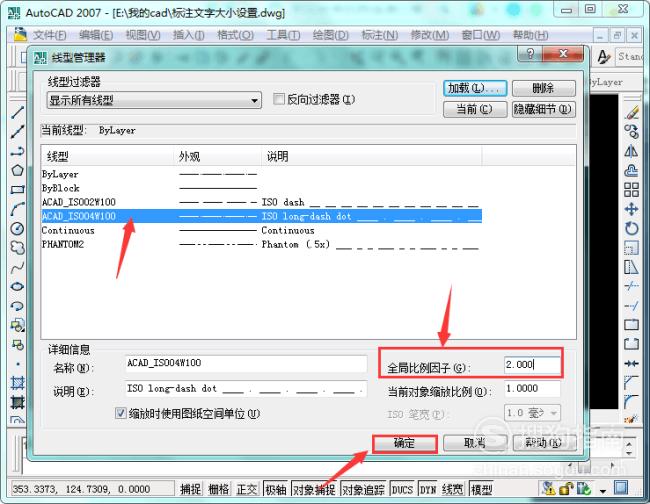650x504 pixels.
Task: Click the 当前(C) button
Action: coord(475,109)
